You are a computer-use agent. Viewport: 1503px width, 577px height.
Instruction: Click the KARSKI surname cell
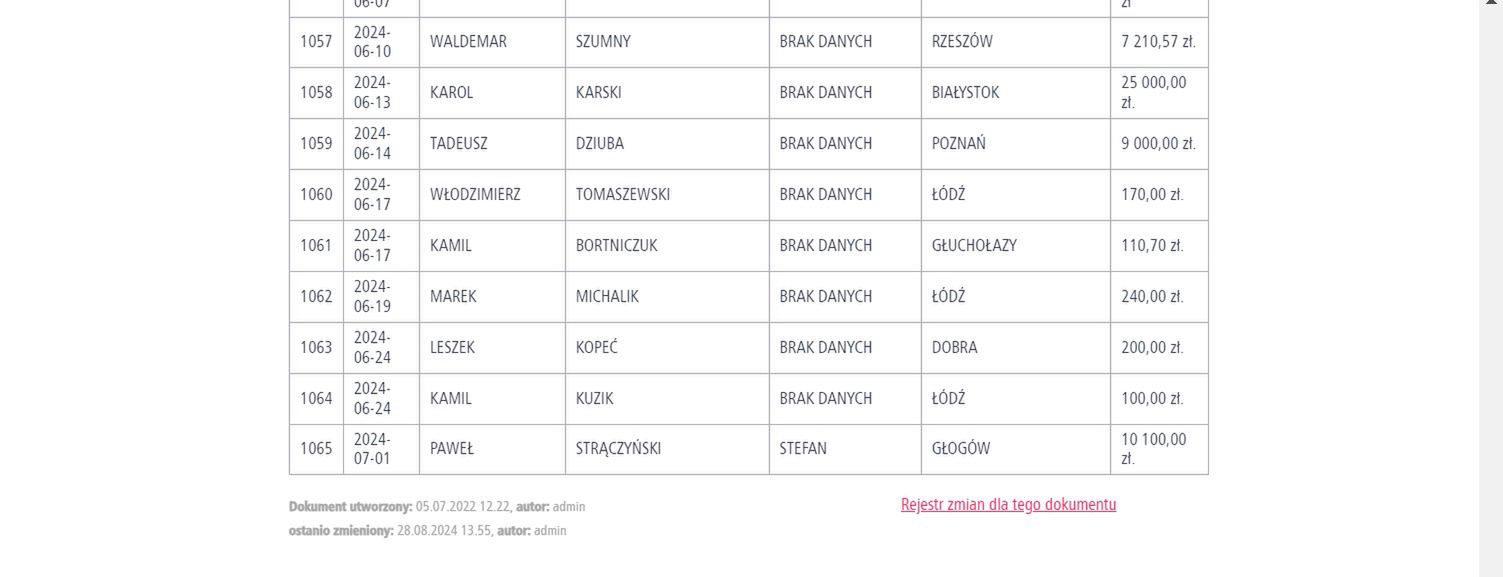[x=598, y=93]
